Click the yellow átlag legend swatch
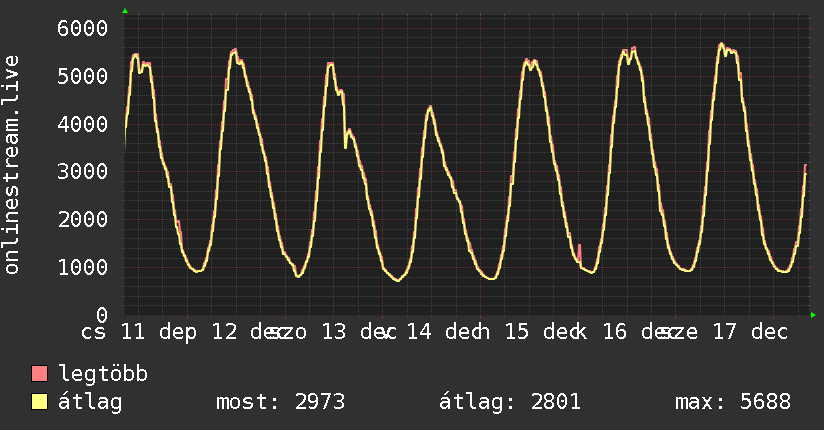 [x=40, y=402]
